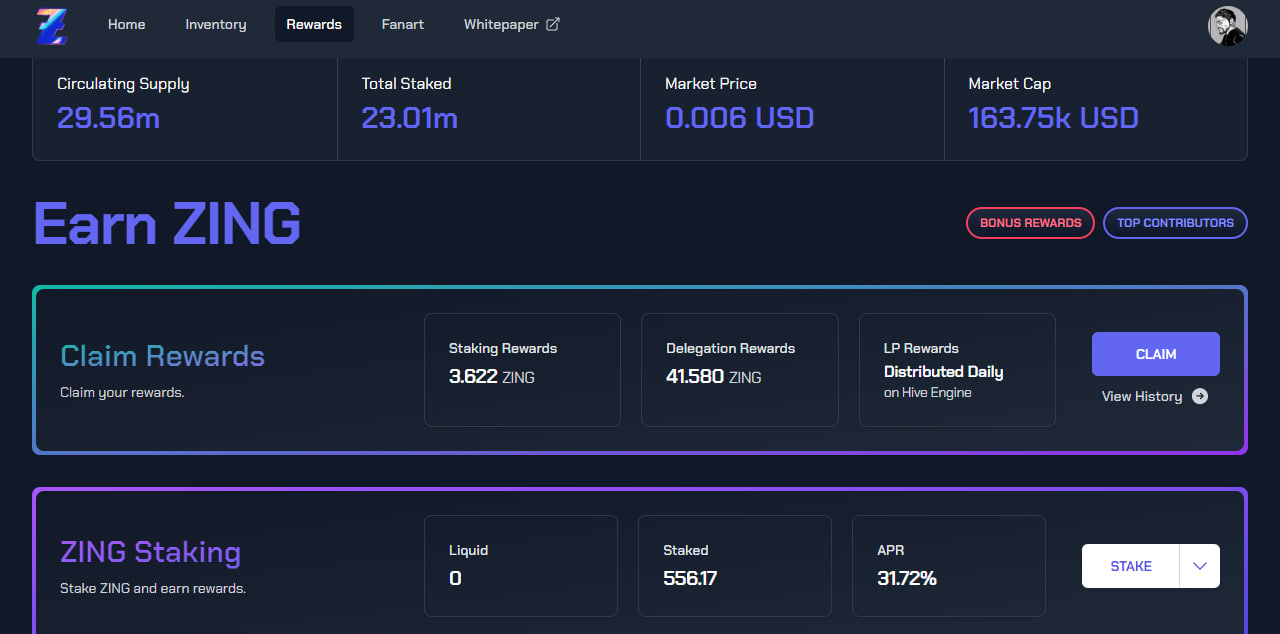This screenshot has height=634, width=1280.
Task: Open BONUS REWARDS
Action: (1030, 223)
